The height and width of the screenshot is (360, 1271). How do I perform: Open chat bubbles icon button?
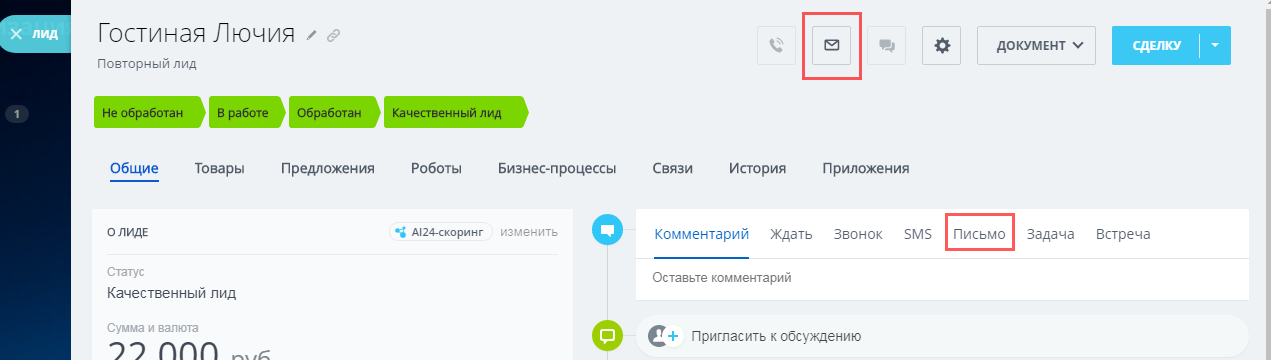point(886,45)
